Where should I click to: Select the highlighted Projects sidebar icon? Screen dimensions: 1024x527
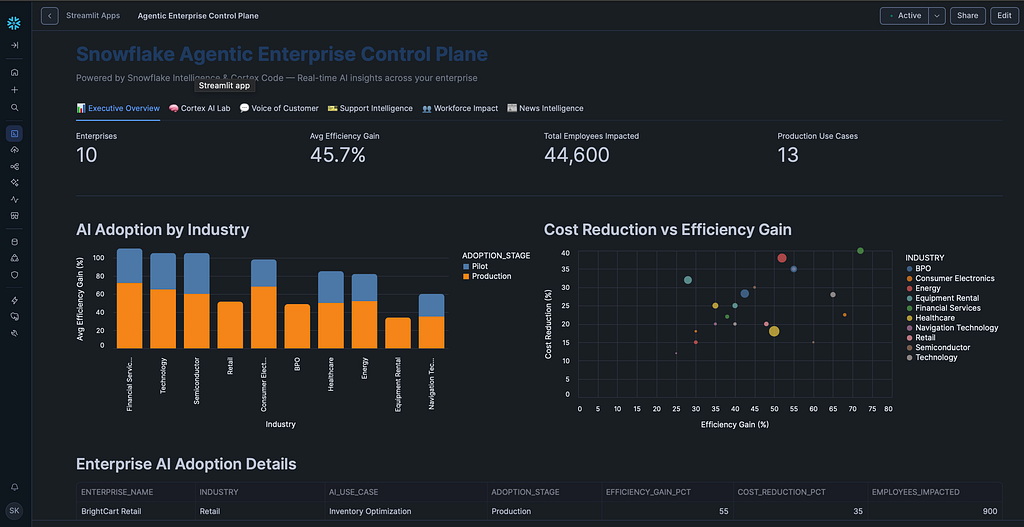point(14,133)
